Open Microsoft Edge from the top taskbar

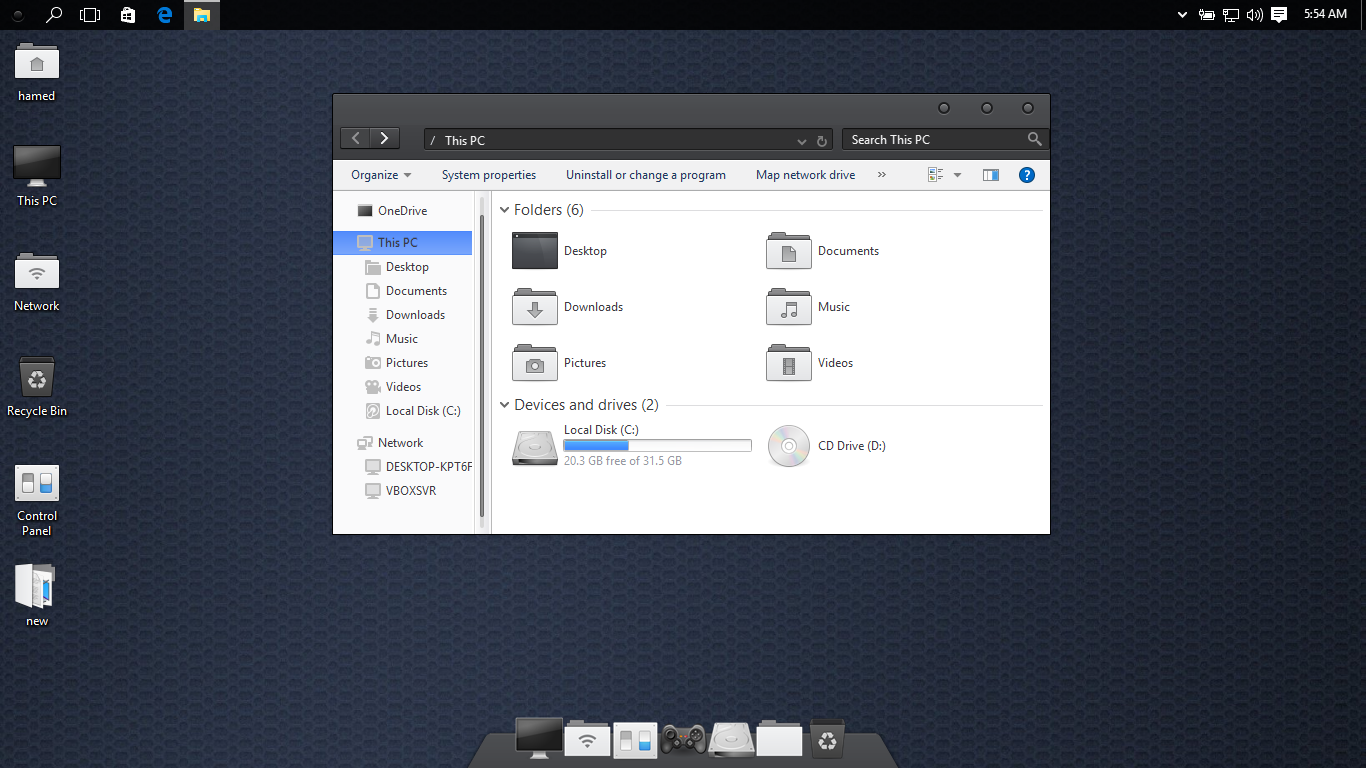165,15
